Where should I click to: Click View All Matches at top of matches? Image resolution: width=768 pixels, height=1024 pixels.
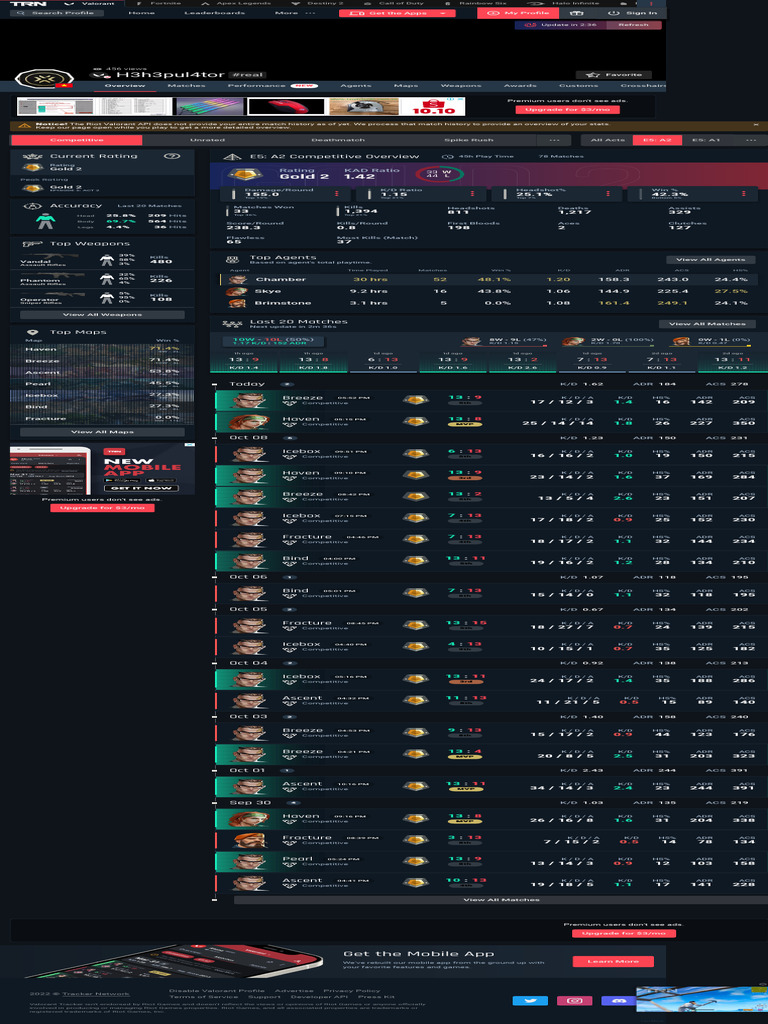(x=707, y=324)
